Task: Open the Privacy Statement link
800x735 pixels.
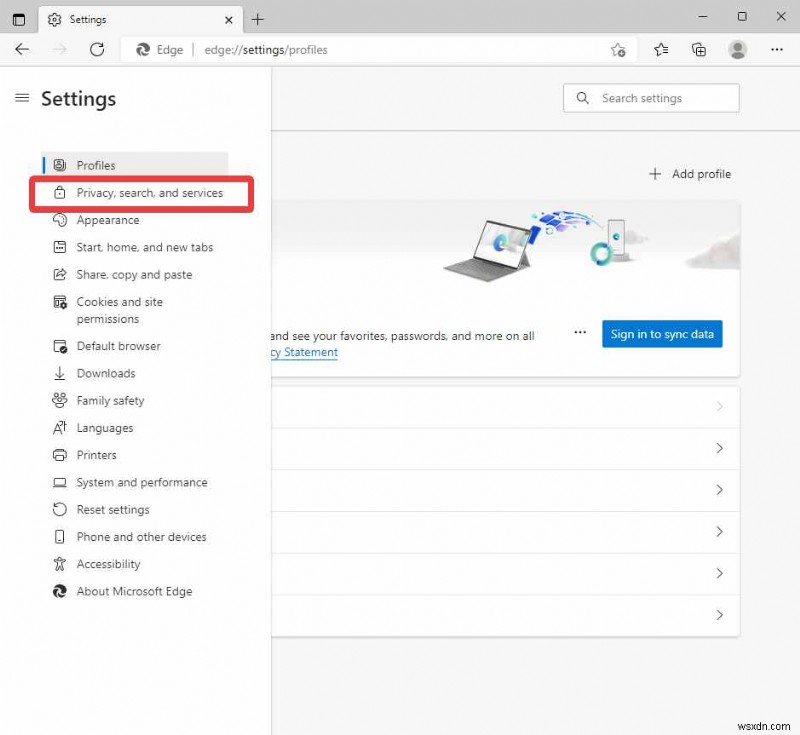Action: coord(305,352)
